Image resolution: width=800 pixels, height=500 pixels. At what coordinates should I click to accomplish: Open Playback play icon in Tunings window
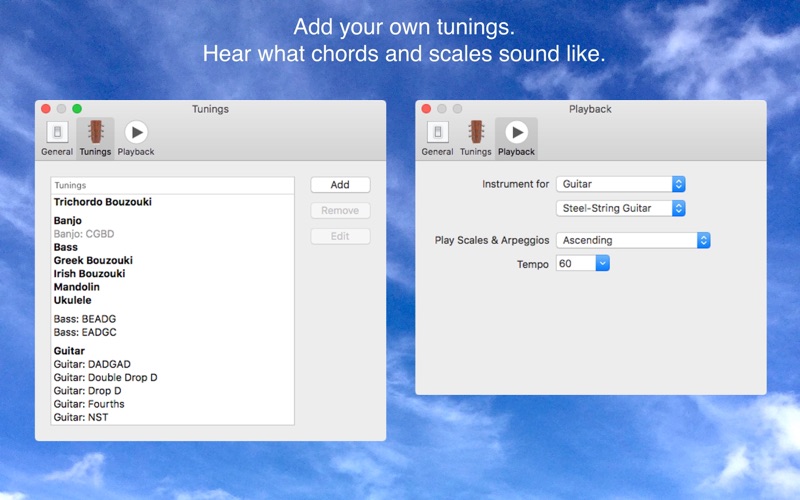tap(136, 132)
